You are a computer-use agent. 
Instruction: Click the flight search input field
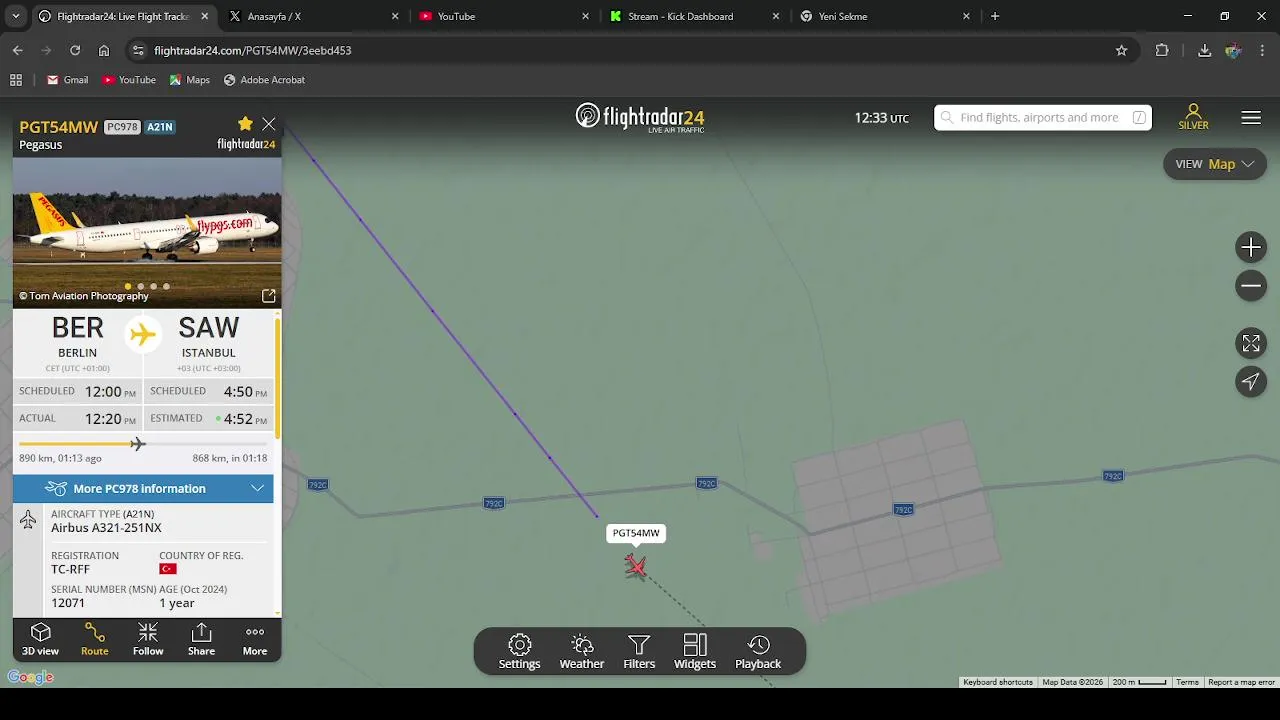(x=1043, y=117)
